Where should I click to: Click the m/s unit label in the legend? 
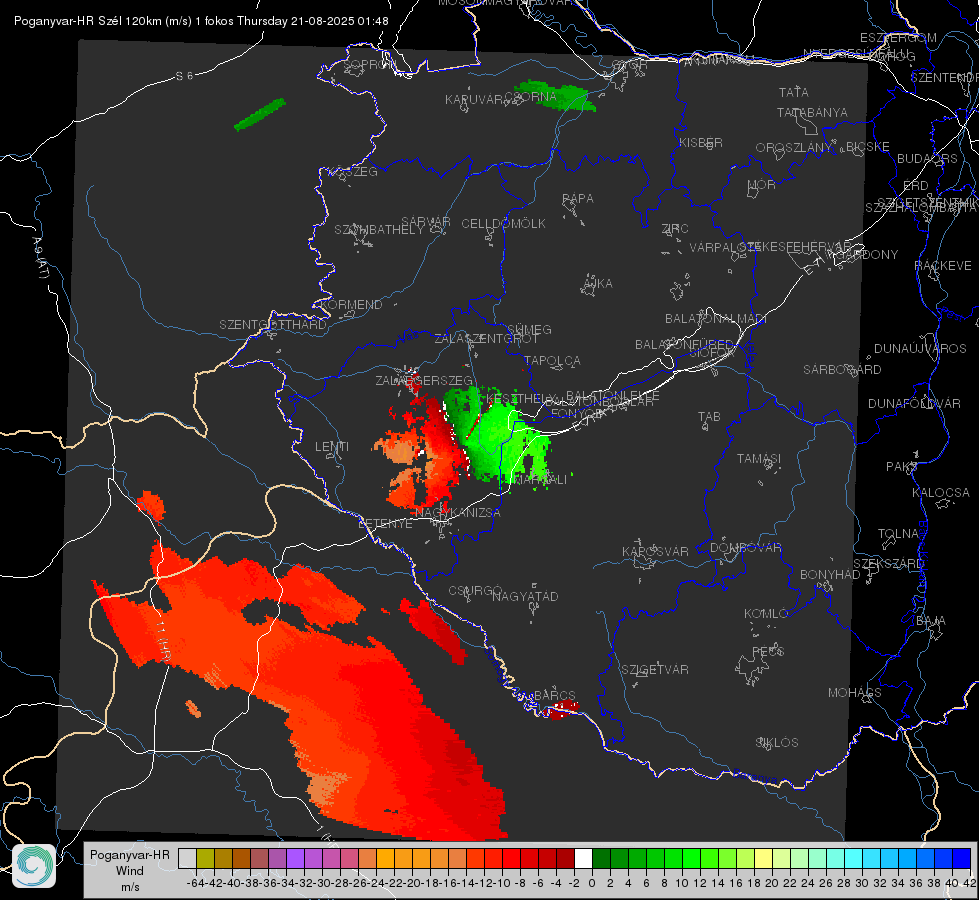click(130, 887)
